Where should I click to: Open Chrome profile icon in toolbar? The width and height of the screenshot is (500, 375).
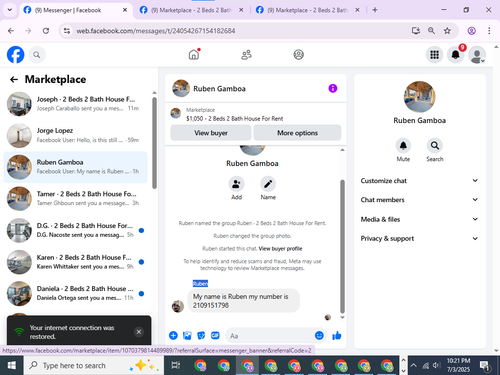pyautogui.click(x=471, y=31)
